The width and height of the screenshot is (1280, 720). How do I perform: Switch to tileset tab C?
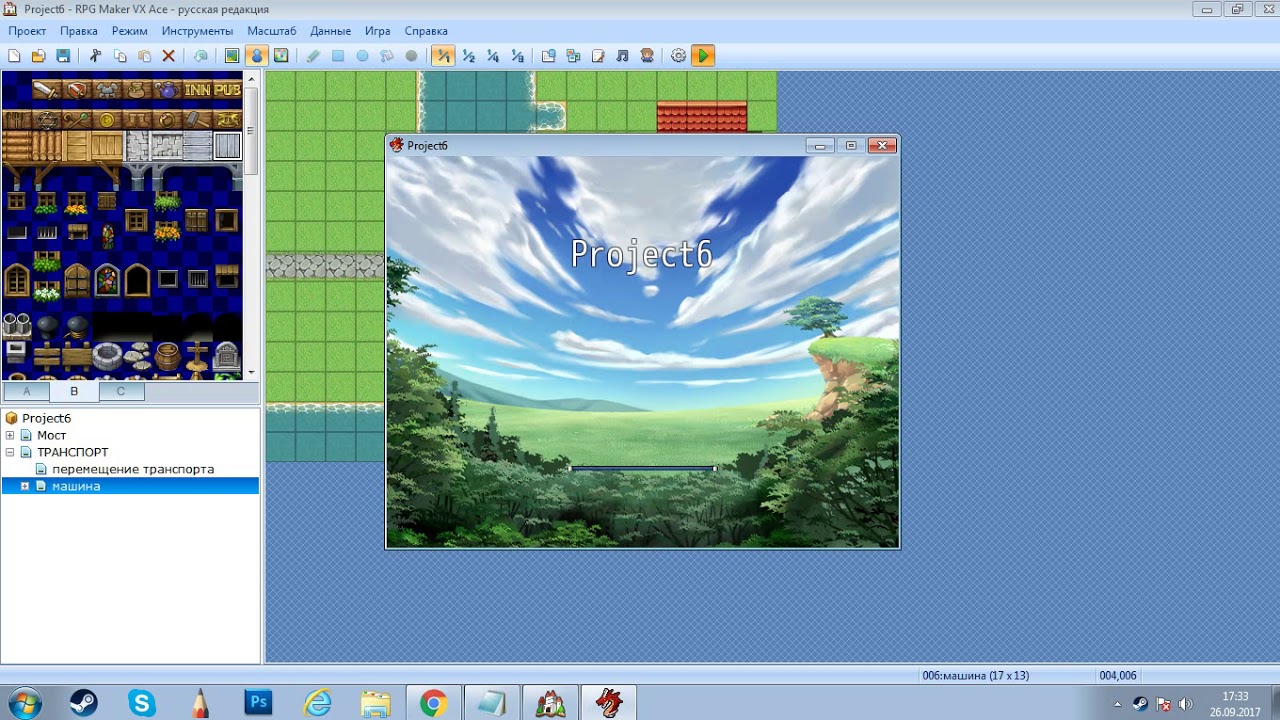coord(121,391)
